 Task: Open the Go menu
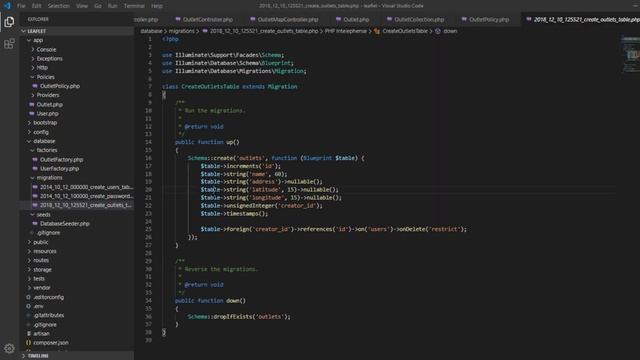pos(98,6)
